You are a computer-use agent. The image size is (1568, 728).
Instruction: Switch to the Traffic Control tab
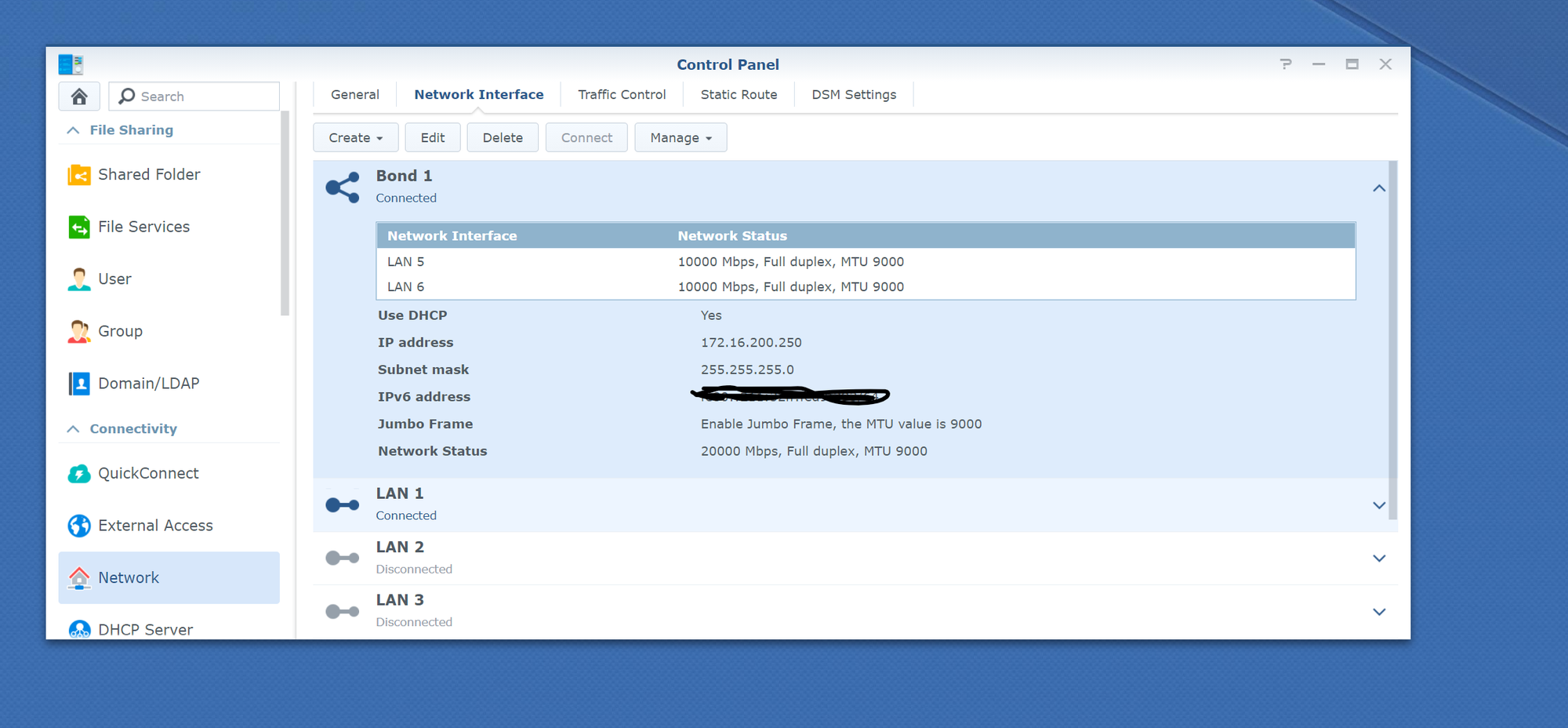pyautogui.click(x=621, y=94)
